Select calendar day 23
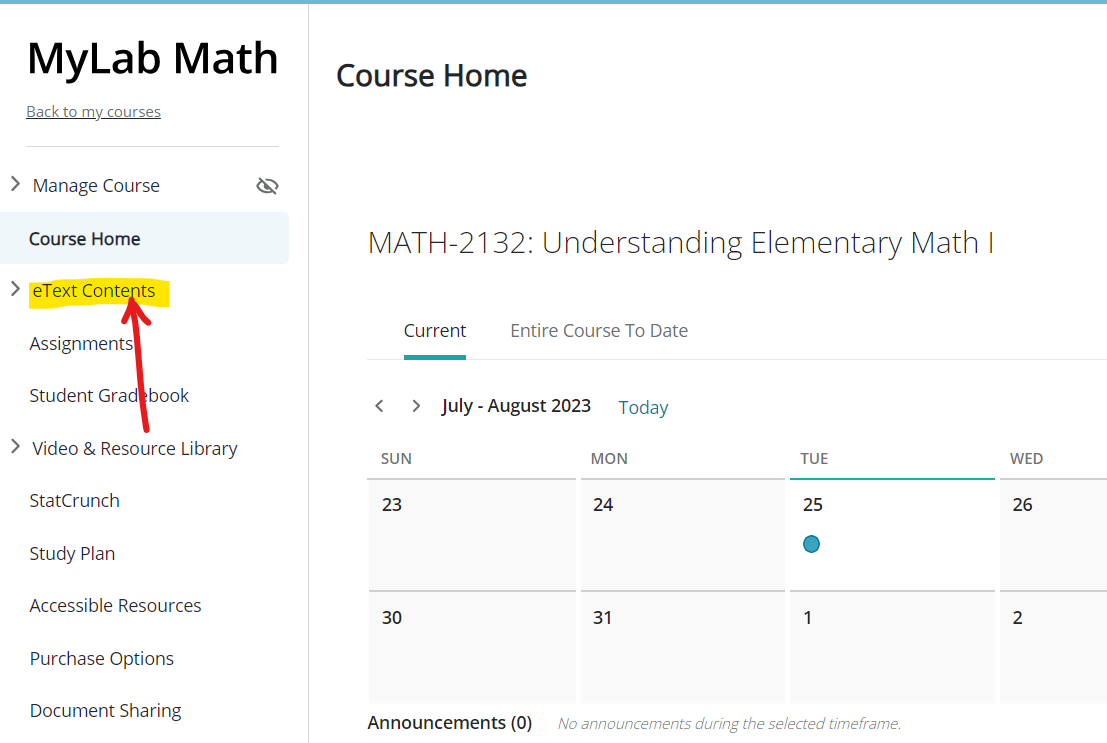This screenshot has height=743, width=1107. [472, 535]
